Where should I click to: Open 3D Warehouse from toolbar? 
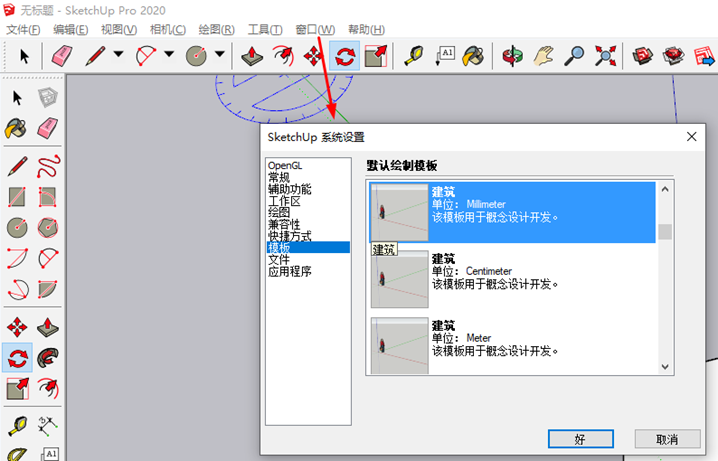pyautogui.click(x=643, y=56)
